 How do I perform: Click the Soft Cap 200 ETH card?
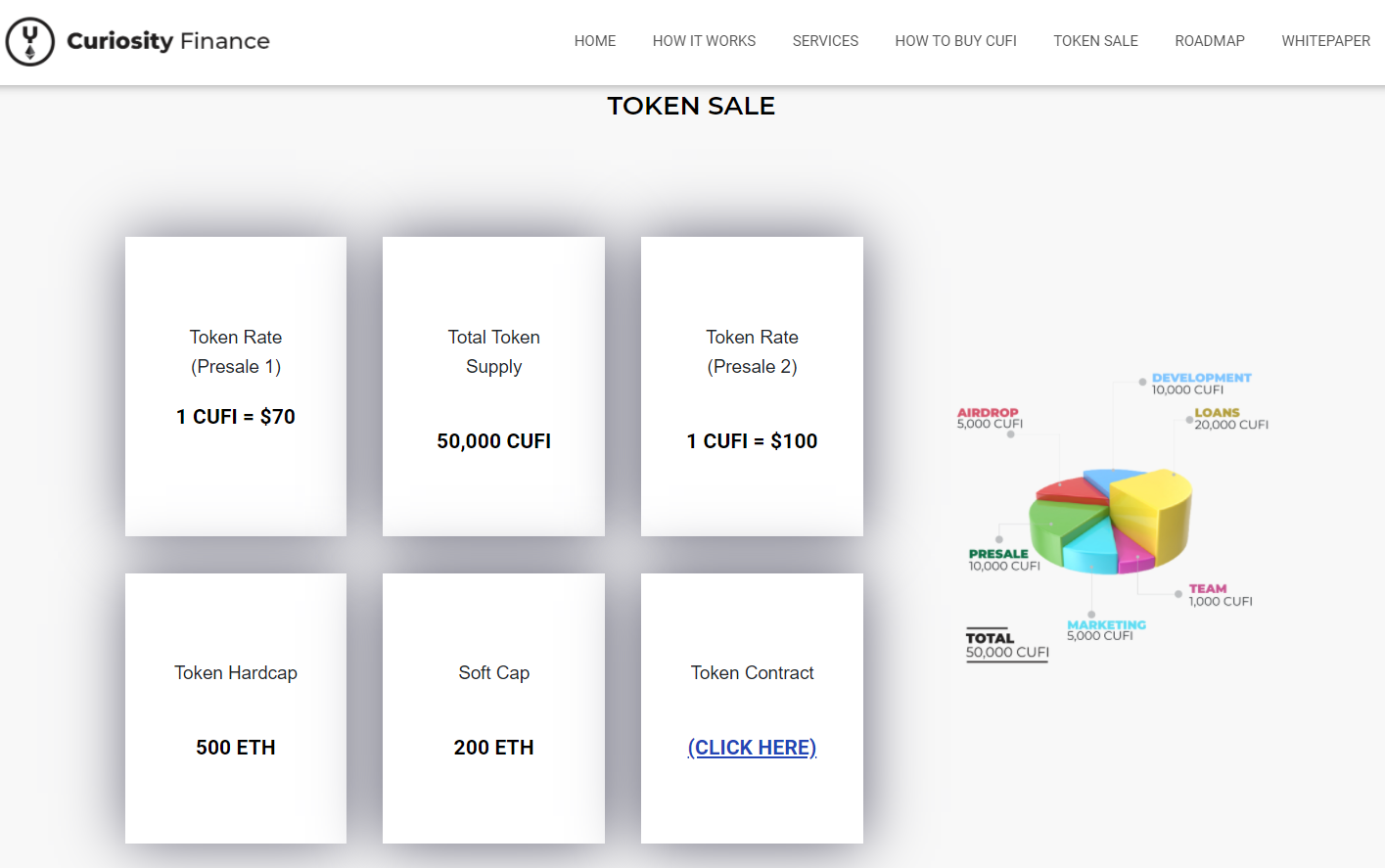pyautogui.click(x=493, y=708)
